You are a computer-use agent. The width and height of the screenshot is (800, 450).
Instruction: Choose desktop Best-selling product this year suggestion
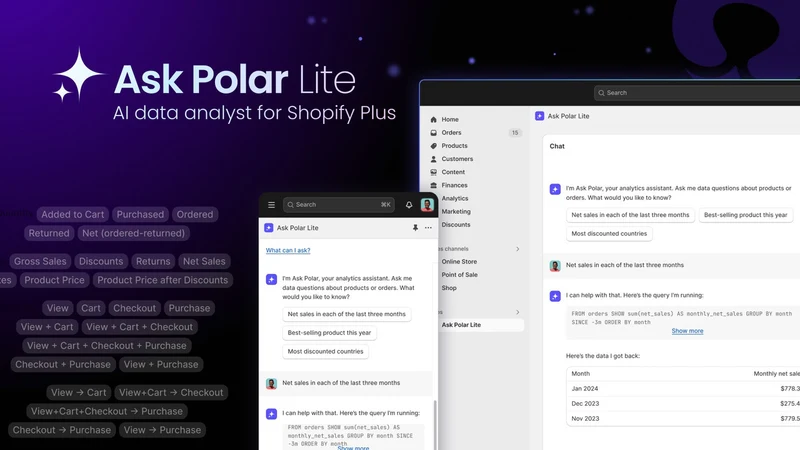pos(745,215)
